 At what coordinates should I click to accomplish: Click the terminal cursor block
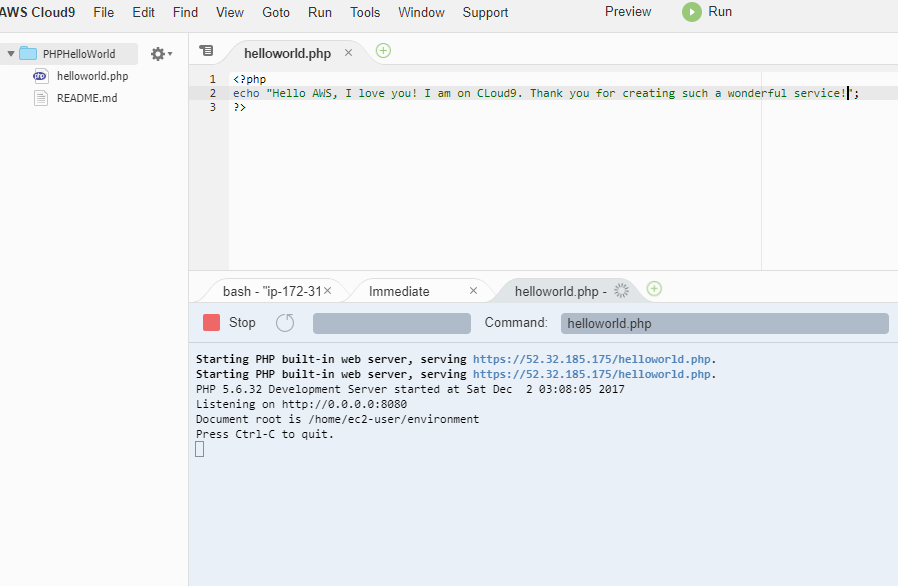(x=199, y=449)
